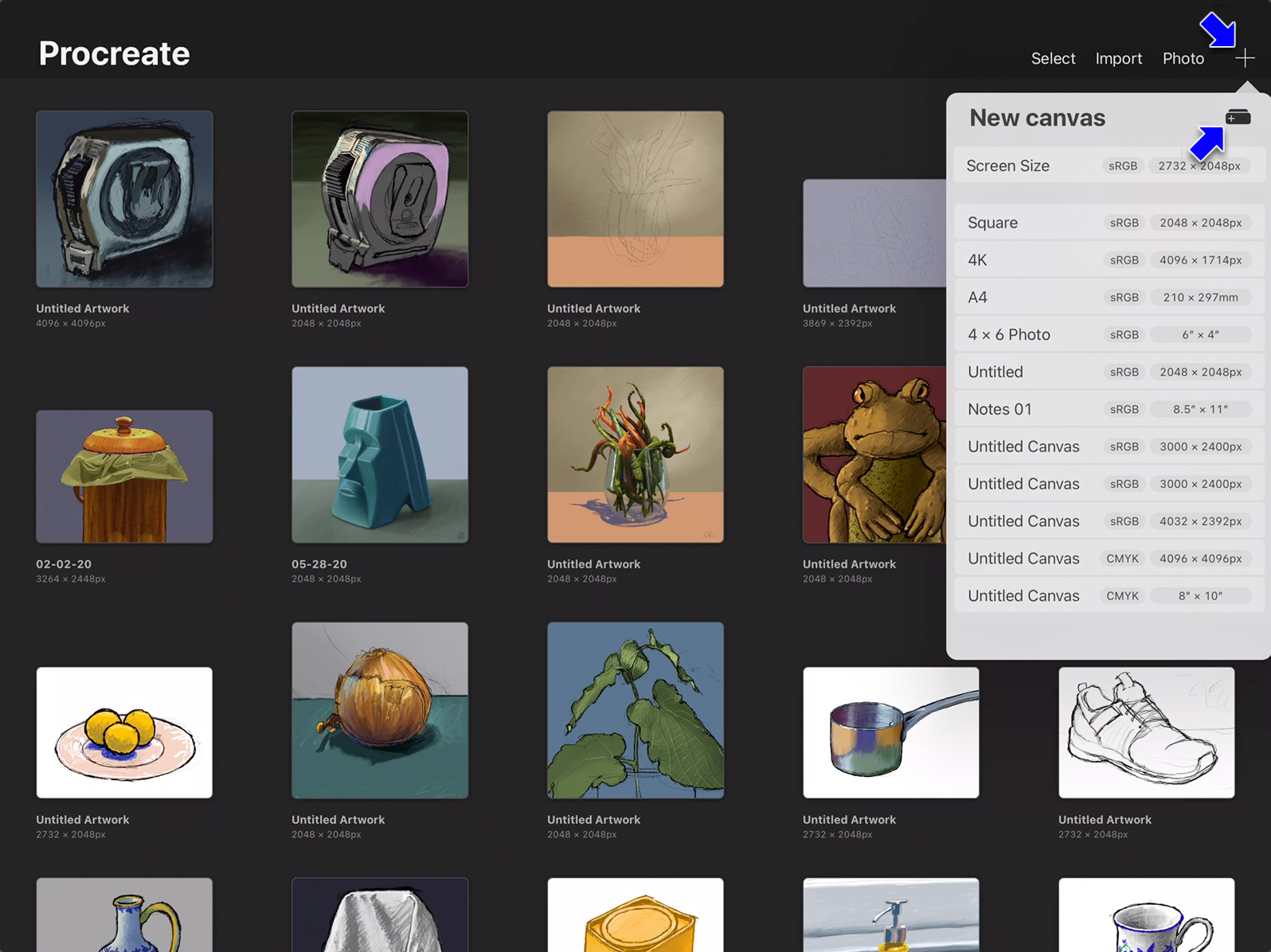Open the lemons on plate artwork

pos(124,732)
